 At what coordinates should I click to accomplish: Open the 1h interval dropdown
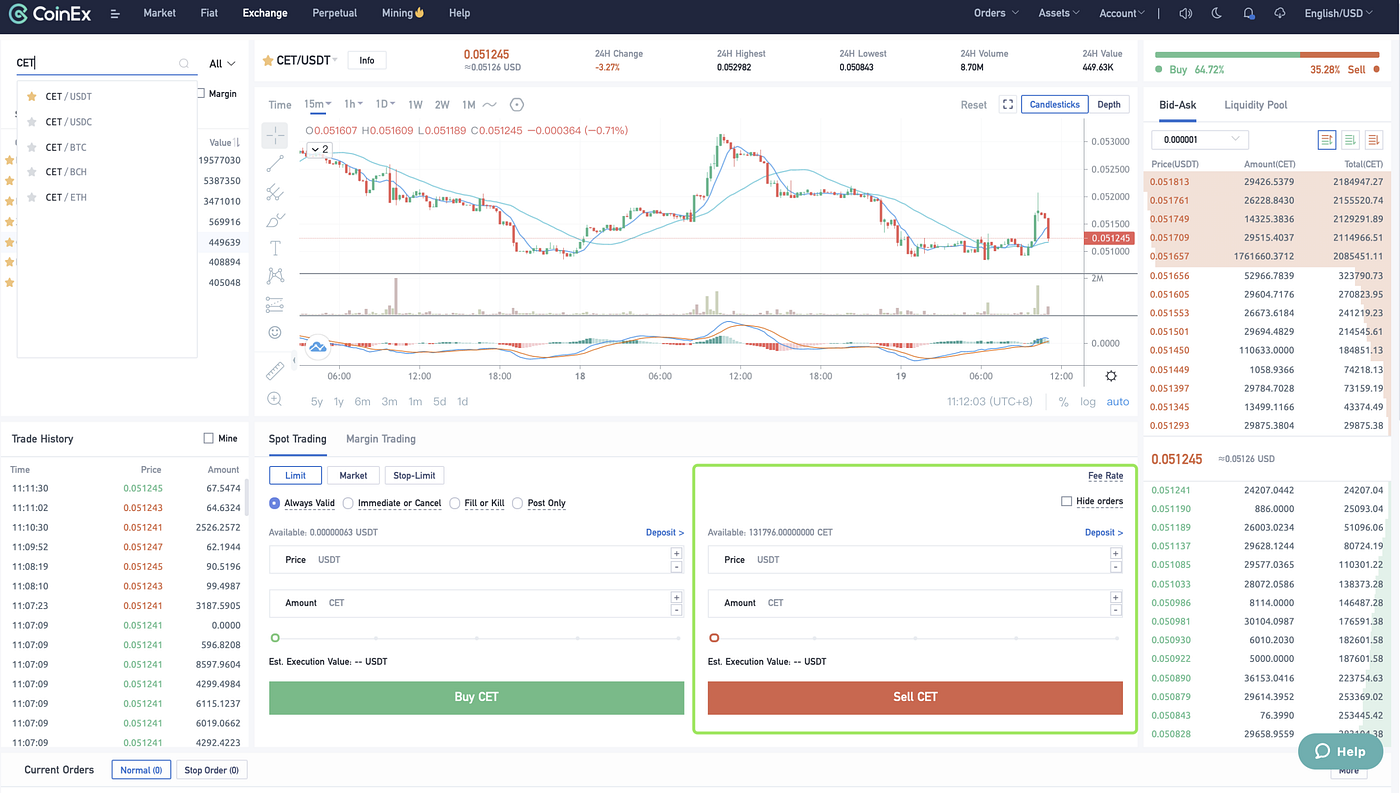tap(353, 104)
